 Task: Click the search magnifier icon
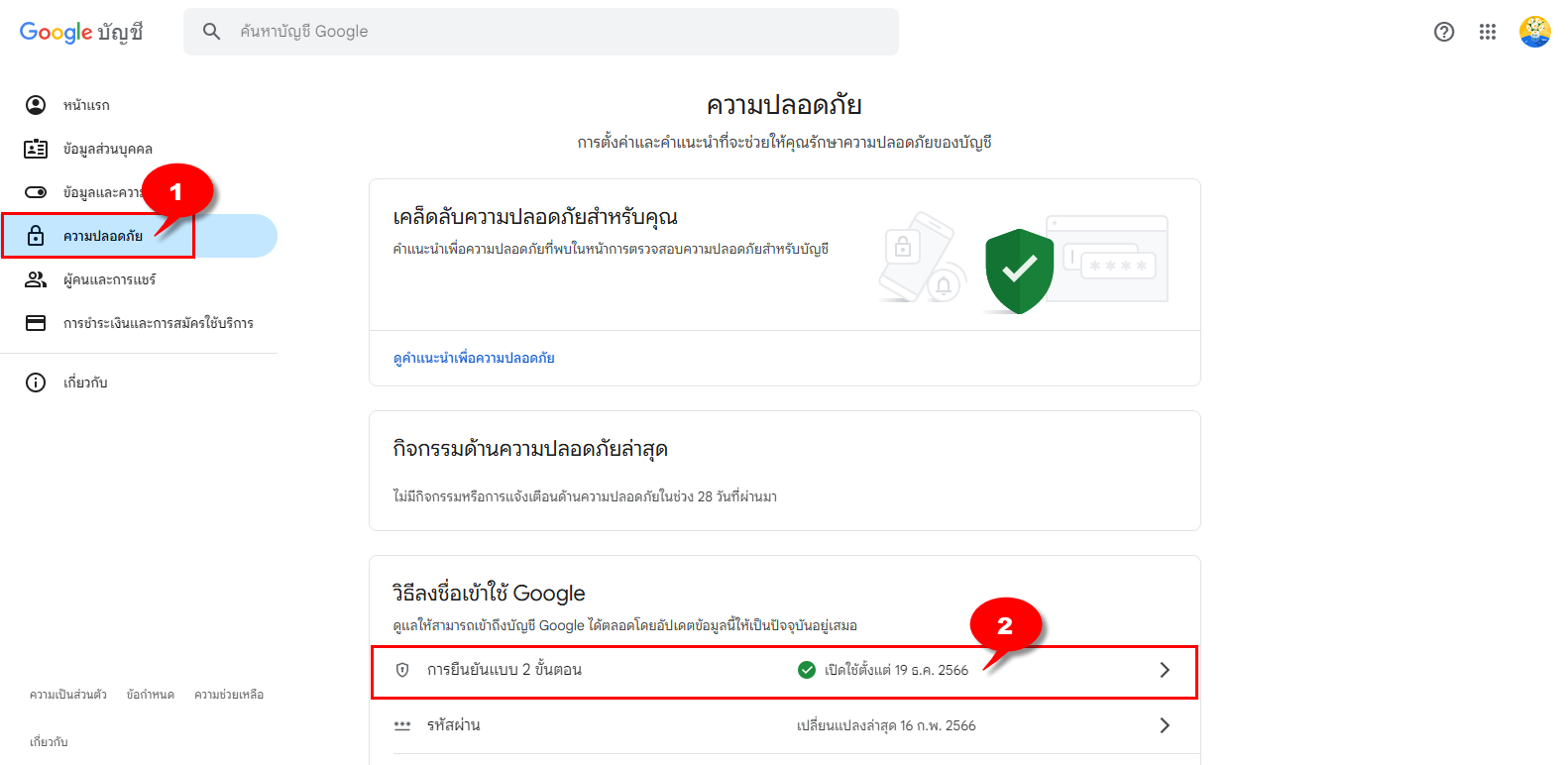pos(211,32)
